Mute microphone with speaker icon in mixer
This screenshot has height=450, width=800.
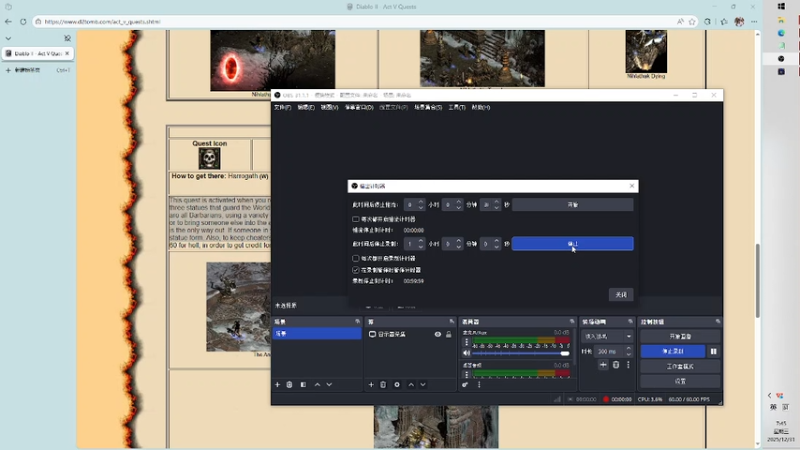point(466,353)
